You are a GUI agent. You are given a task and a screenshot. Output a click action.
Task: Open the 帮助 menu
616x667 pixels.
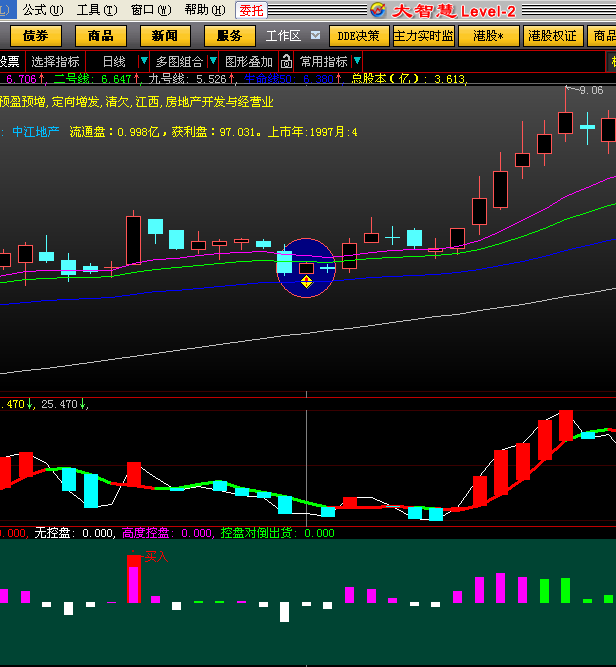click(204, 10)
